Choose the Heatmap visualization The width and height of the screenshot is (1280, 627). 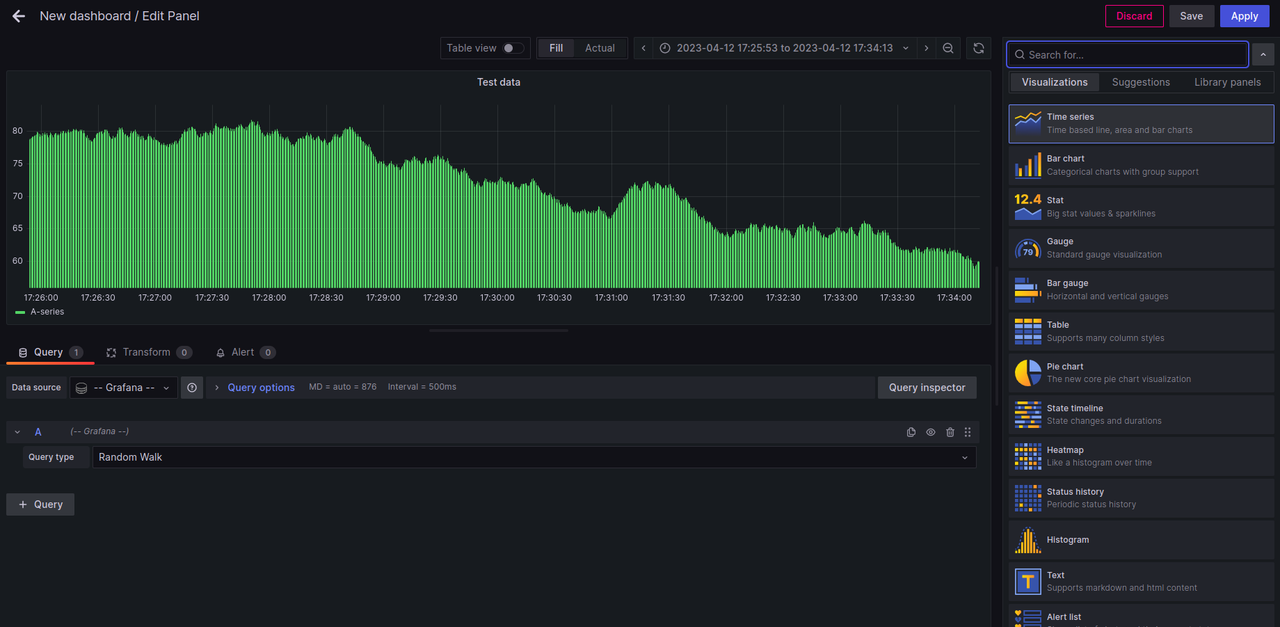click(x=1141, y=456)
